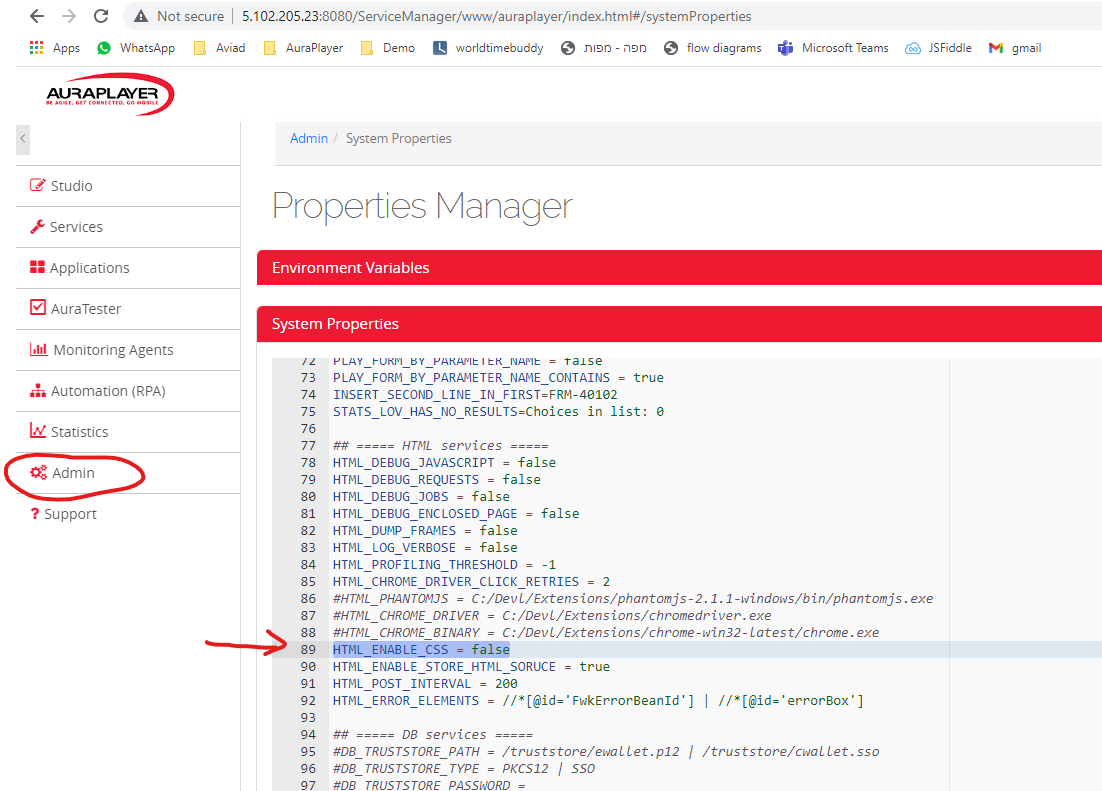Open the Microsoft Teams bookmark
Screen dimensions: 1102x791
[x=833, y=48]
